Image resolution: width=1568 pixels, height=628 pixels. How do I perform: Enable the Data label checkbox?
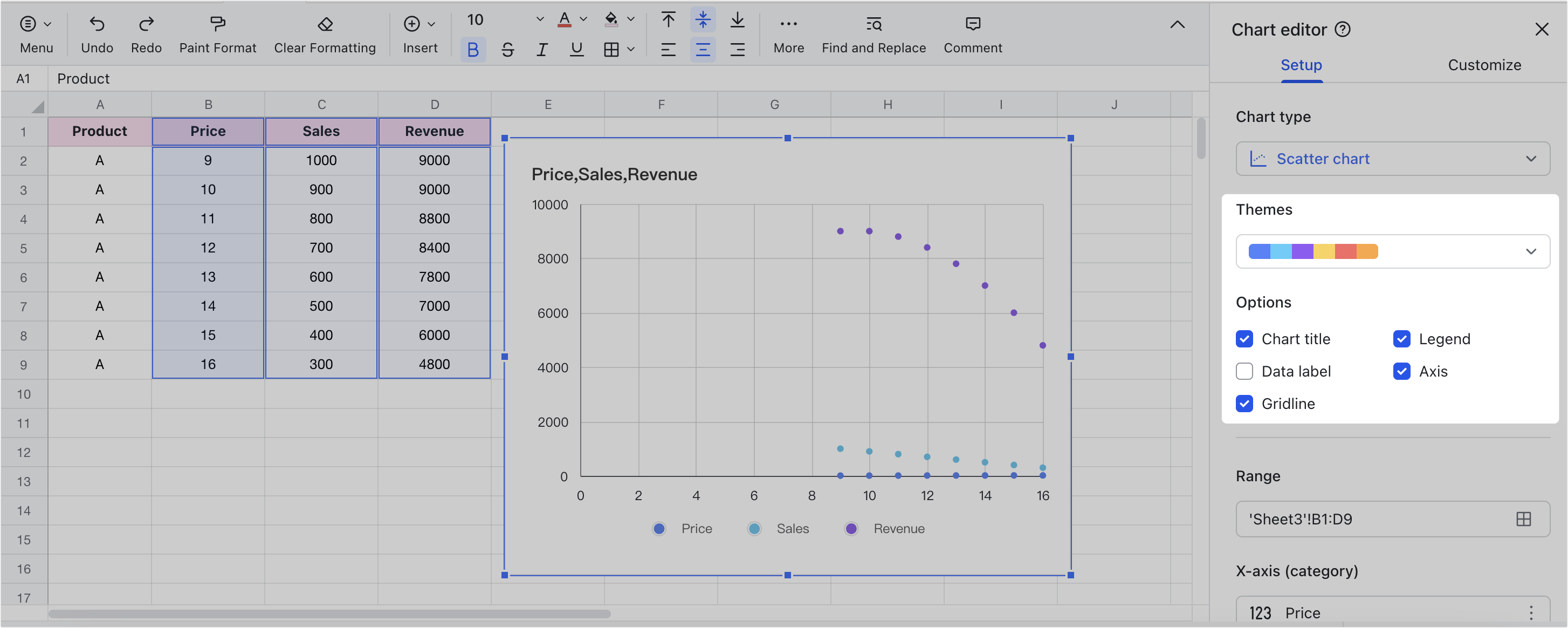point(1244,372)
